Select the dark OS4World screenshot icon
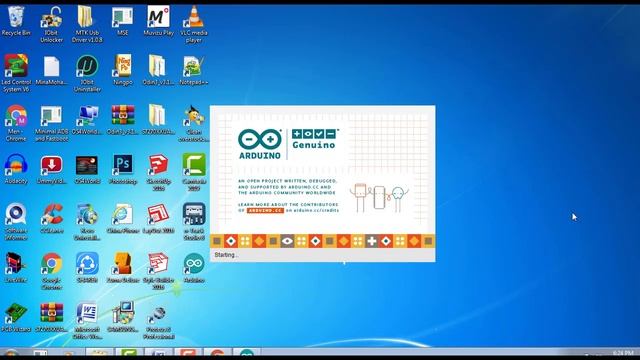Screen dimensions: 640x360 87,169
